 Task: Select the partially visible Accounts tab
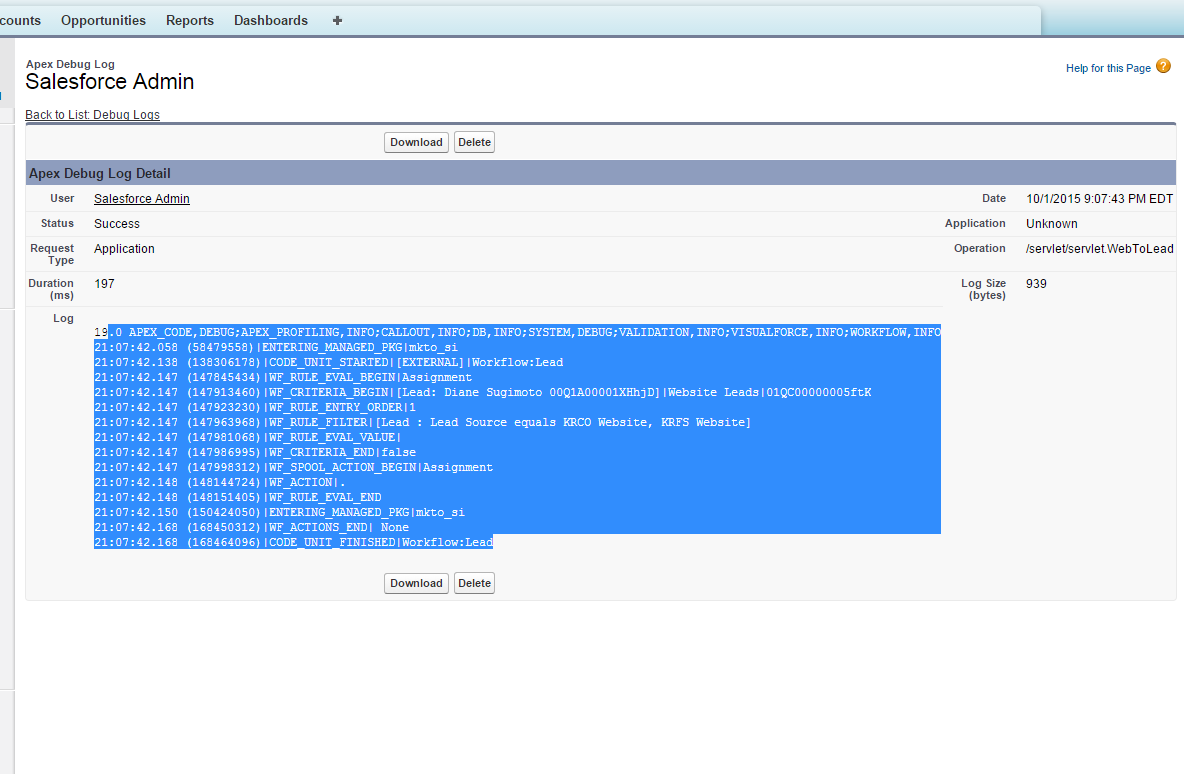tap(20, 20)
